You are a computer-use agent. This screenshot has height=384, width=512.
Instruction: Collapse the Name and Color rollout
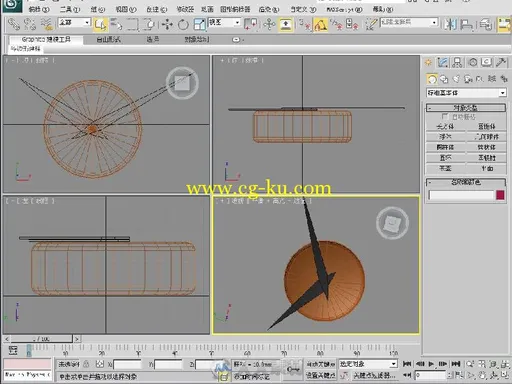tap(466, 182)
